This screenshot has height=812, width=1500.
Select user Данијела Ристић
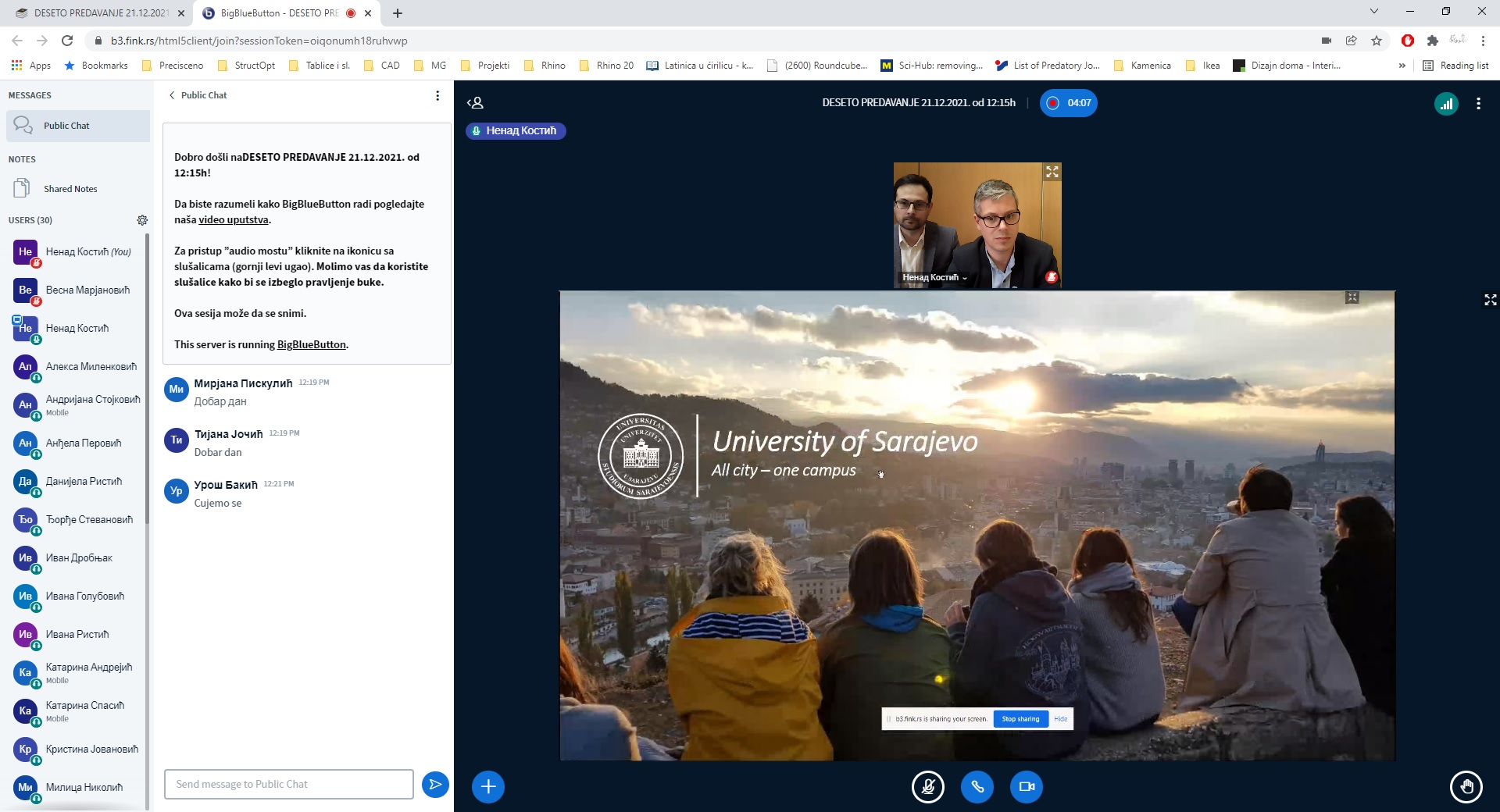77,481
